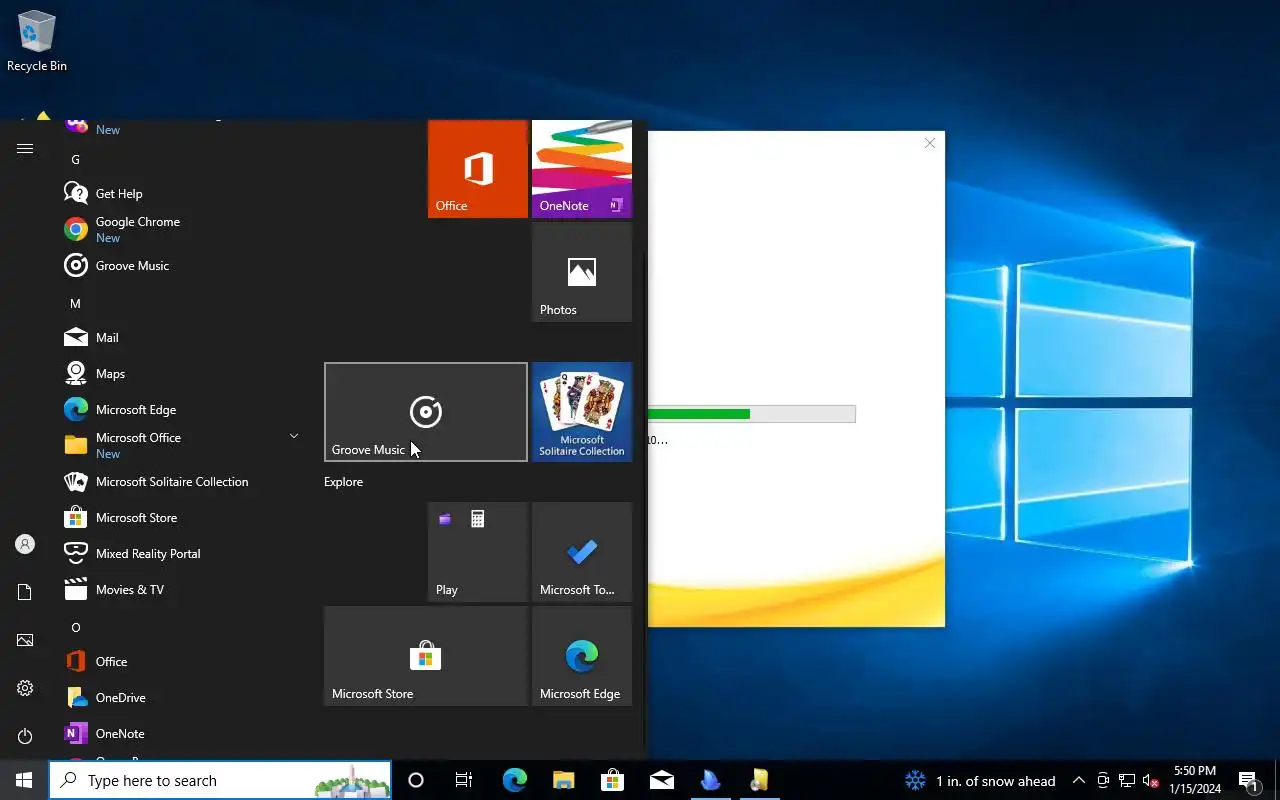This screenshot has width=1280, height=800.
Task: Click the volume icon in tray
Action: click(x=1151, y=780)
